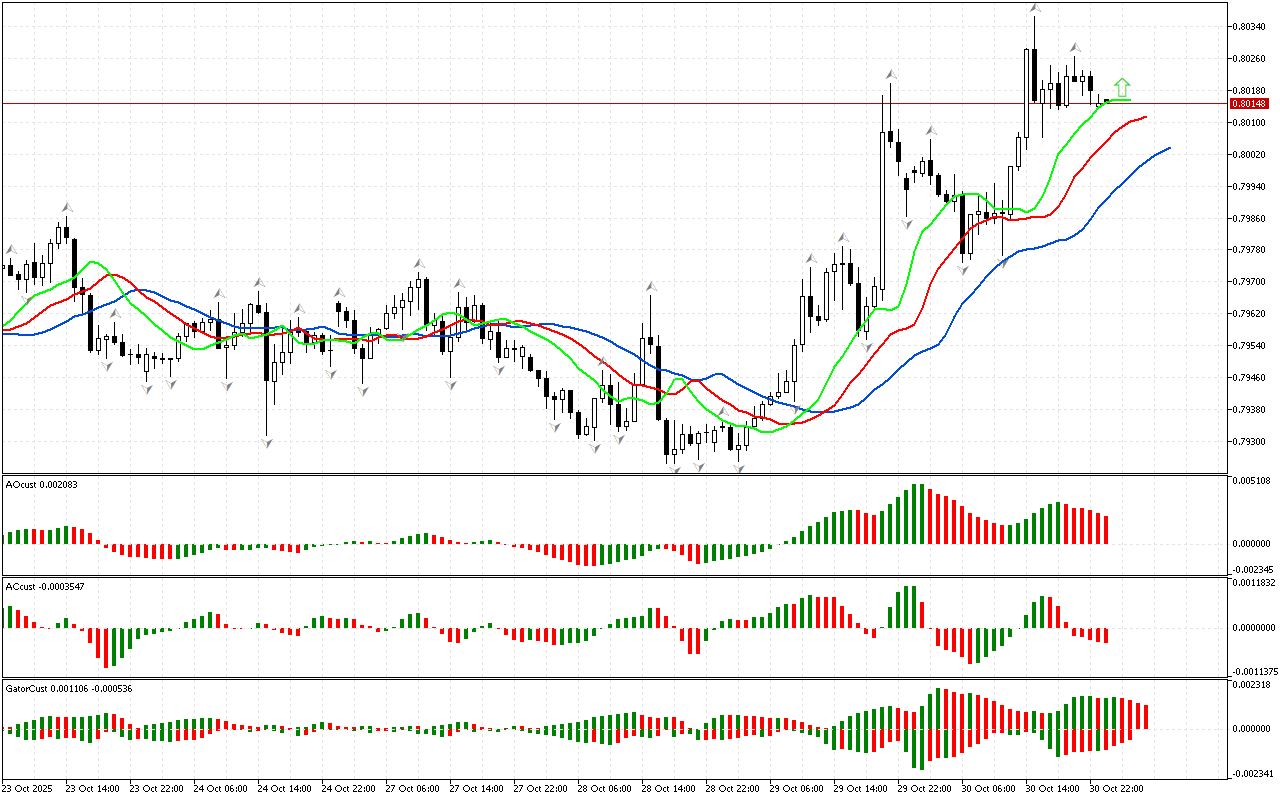Select the up fractal above the 29 Oct 22:00 spike candle
Viewport: 1280px width, 800px height.
(888, 75)
